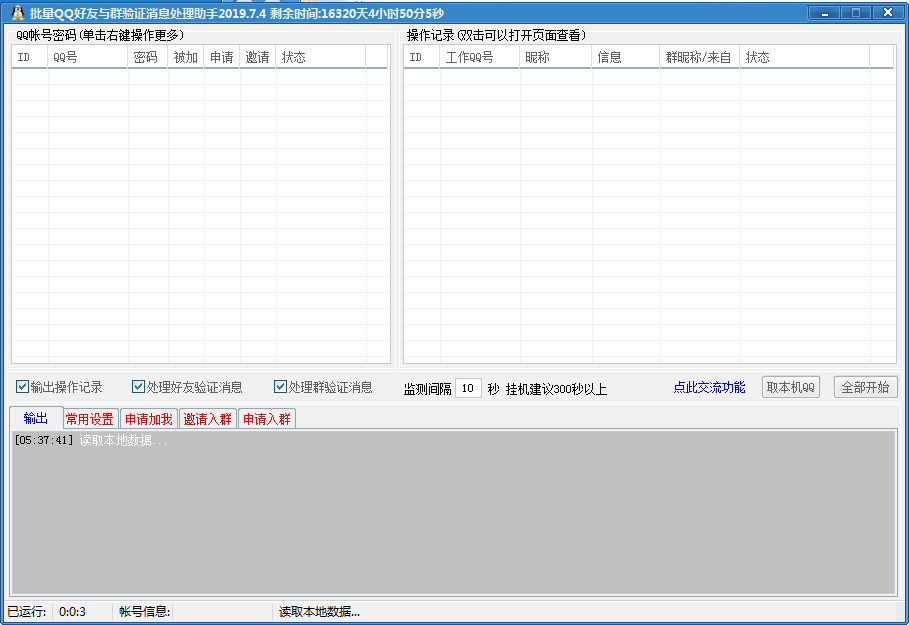The image size is (909, 625).
Task: Click the ID header in QQ帐号密码 list
Action: [x=30, y=57]
